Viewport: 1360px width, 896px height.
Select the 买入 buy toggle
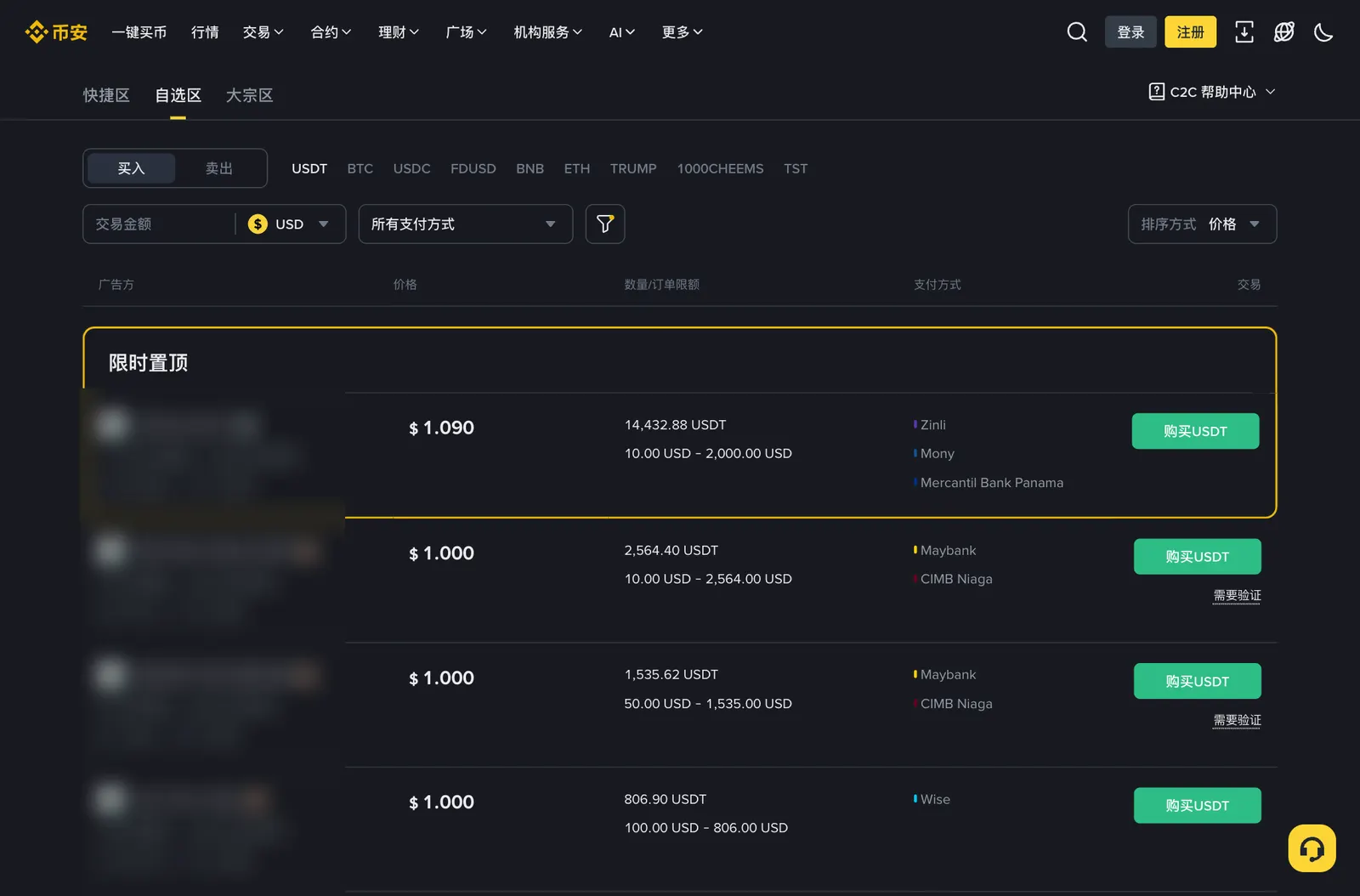pyautogui.click(x=132, y=168)
